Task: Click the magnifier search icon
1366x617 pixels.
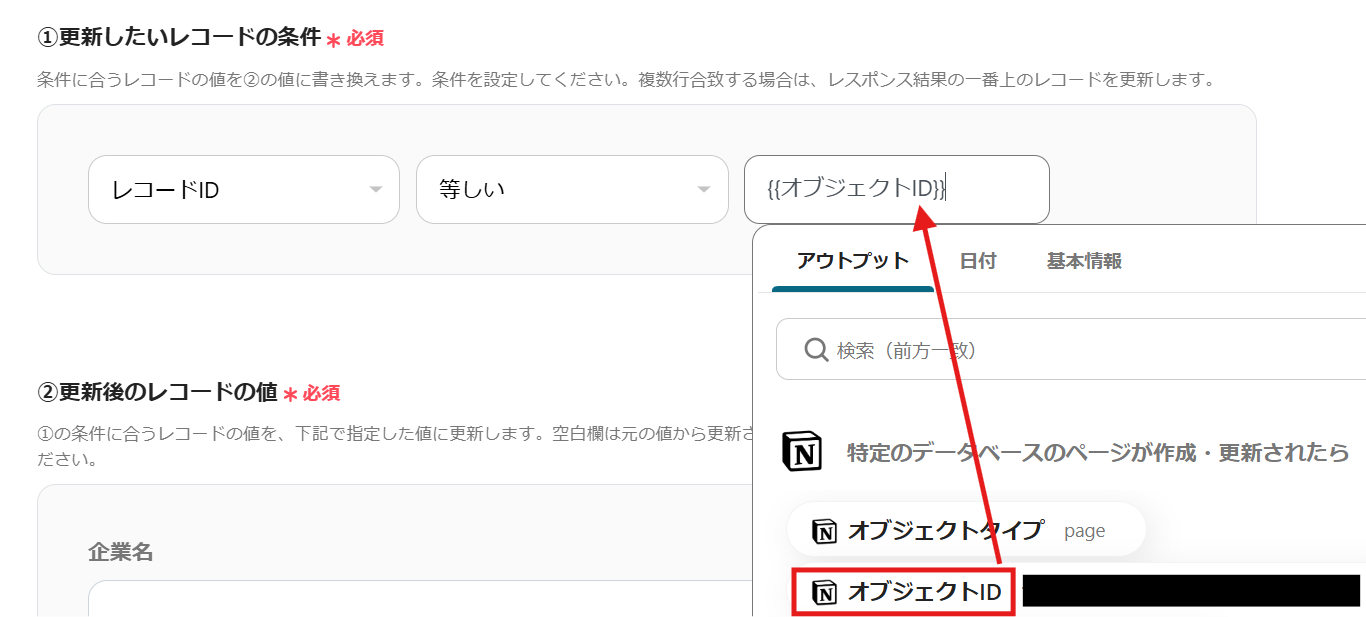Action: (816, 350)
